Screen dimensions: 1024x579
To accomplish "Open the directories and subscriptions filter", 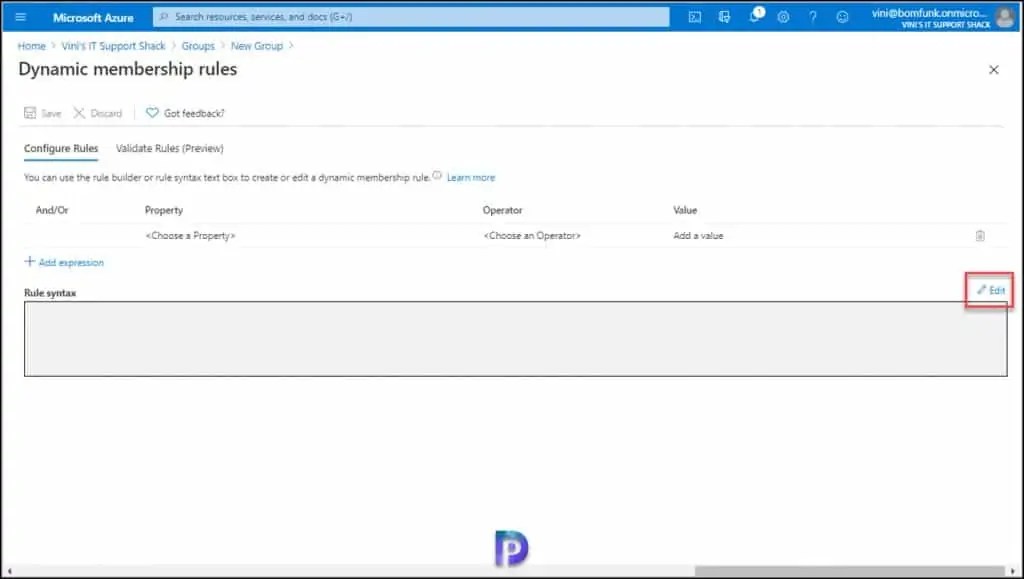I will click(725, 16).
